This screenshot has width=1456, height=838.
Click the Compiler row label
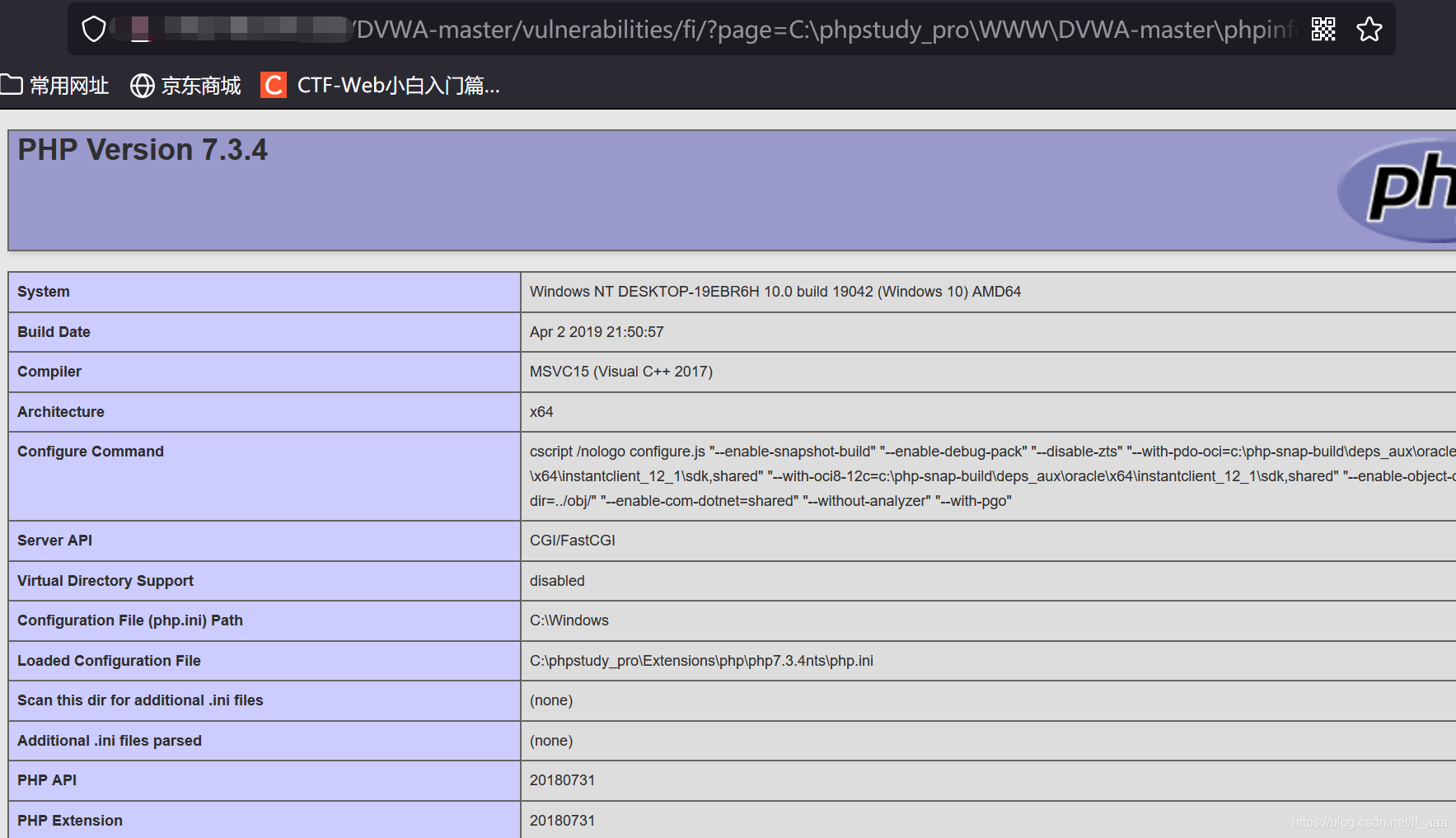click(x=49, y=372)
